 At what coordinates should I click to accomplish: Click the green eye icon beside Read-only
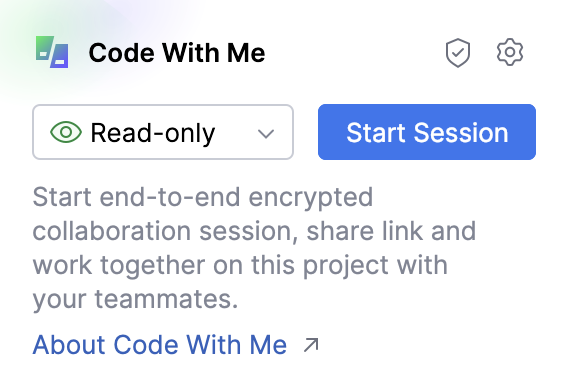(x=66, y=132)
